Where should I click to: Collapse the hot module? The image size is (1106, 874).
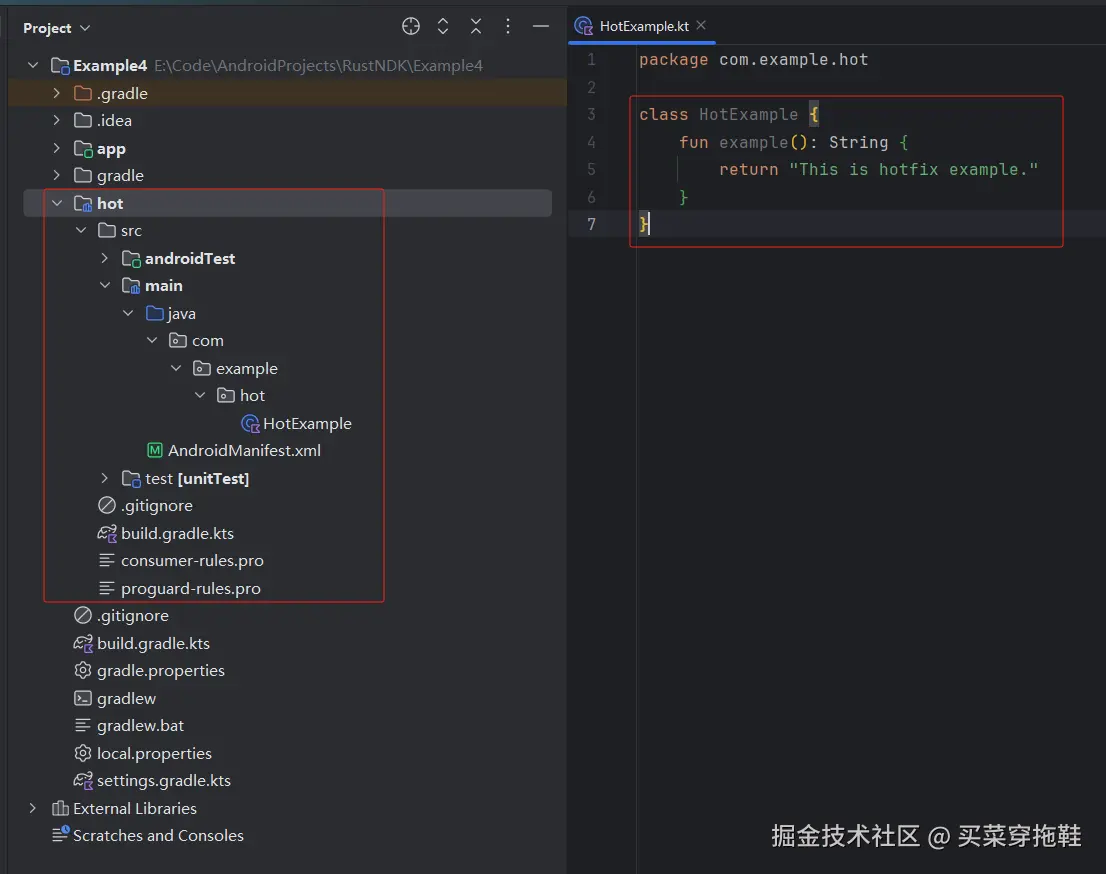[56, 203]
